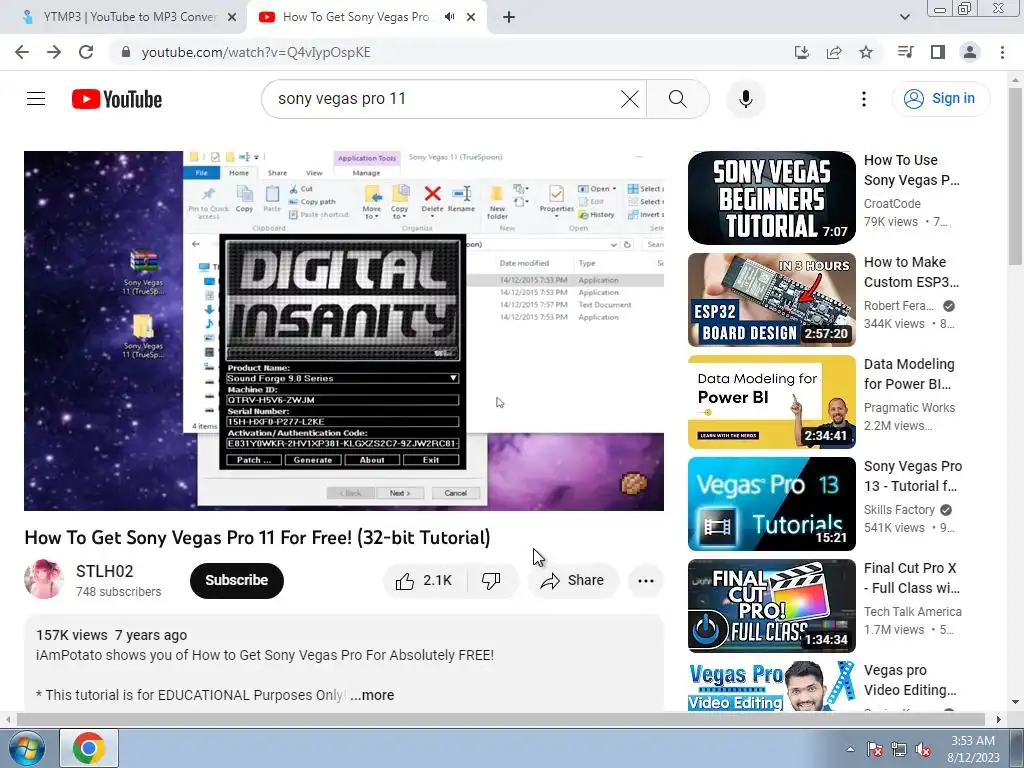The height and width of the screenshot is (768, 1024).
Task: Open Chrome media controls icon
Action: coord(905,52)
